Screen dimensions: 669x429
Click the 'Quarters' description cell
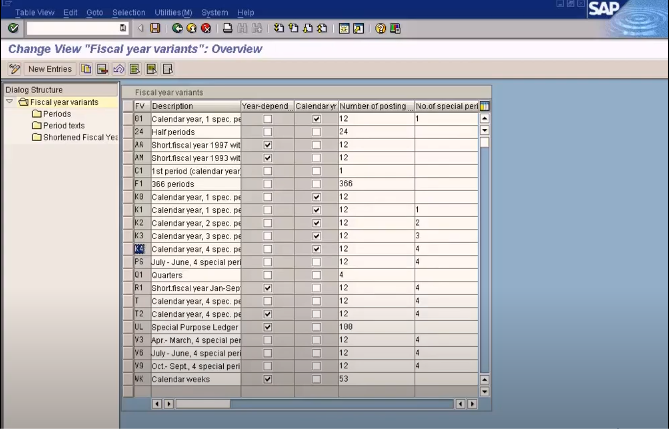[x=196, y=275]
